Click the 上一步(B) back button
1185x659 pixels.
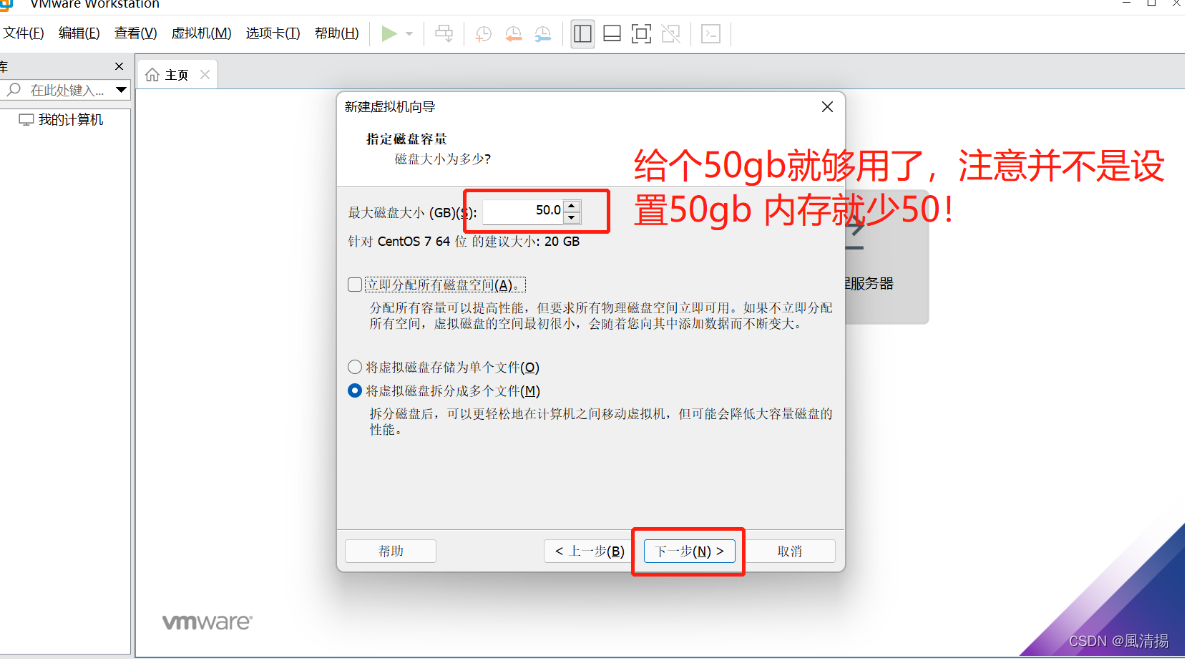coord(589,551)
